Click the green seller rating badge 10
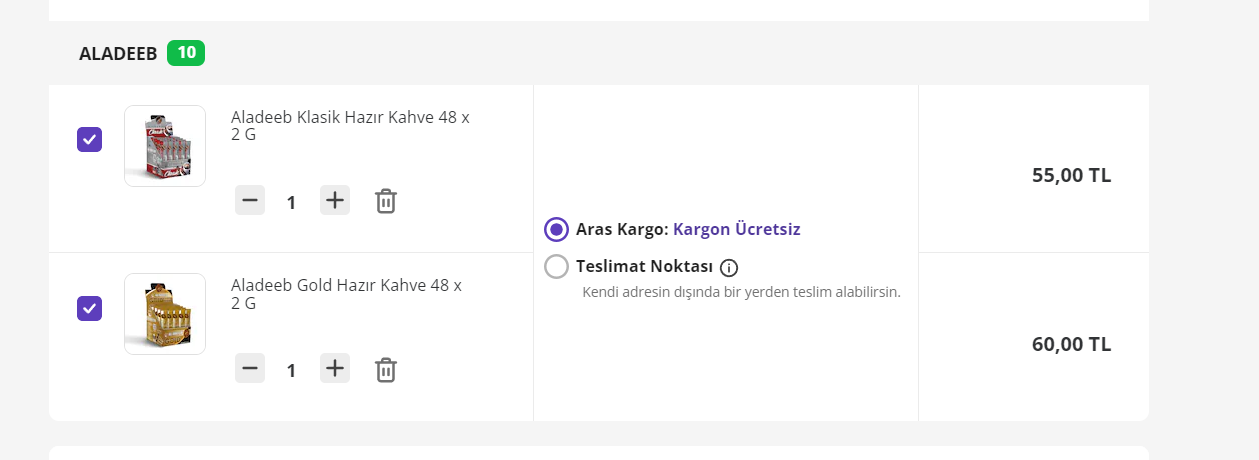Screen dimensions: 1259x460 coord(186,53)
